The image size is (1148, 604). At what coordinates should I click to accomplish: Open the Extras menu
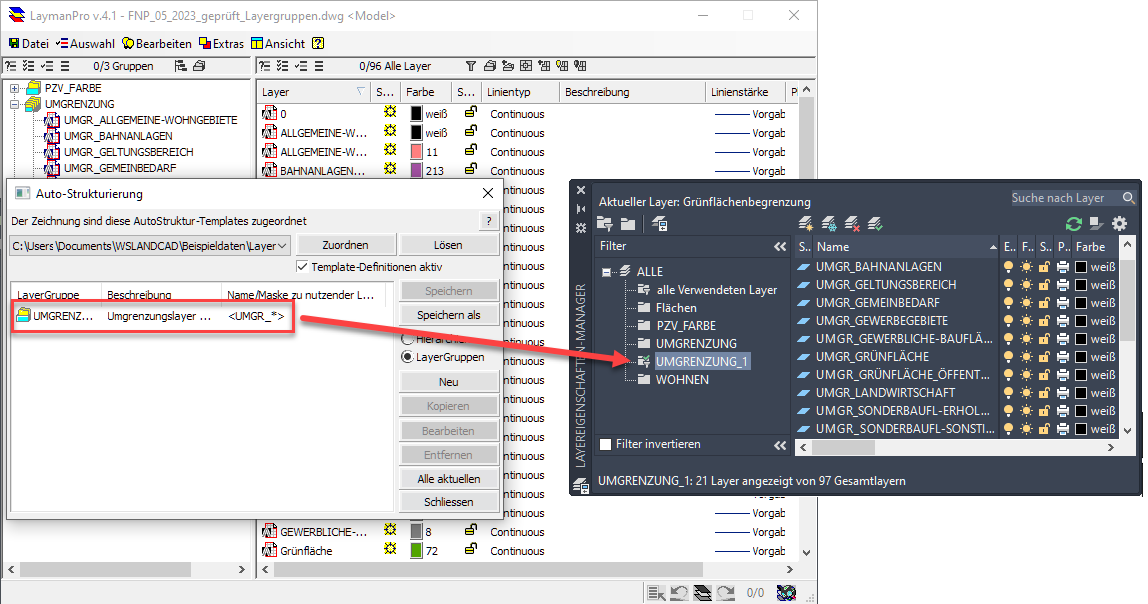click(x=222, y=44)
